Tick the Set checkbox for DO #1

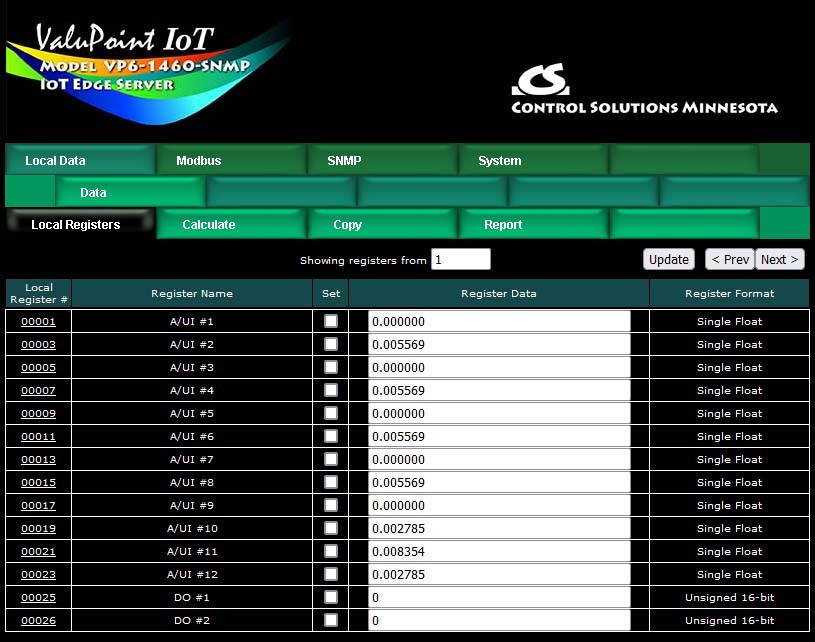point(331,597)
